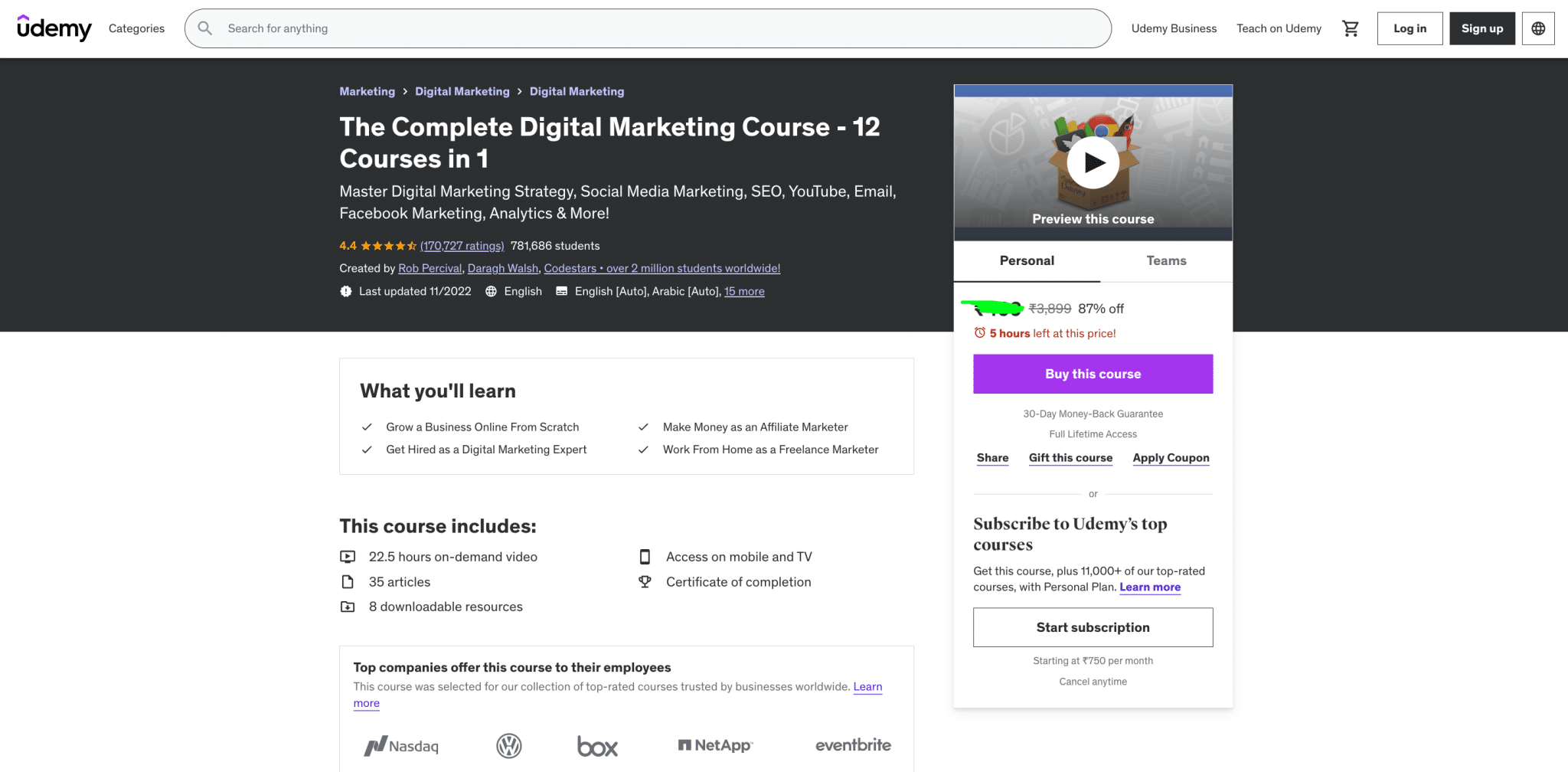
Task: Click the Nasdaq company logo
Action: 400,745
